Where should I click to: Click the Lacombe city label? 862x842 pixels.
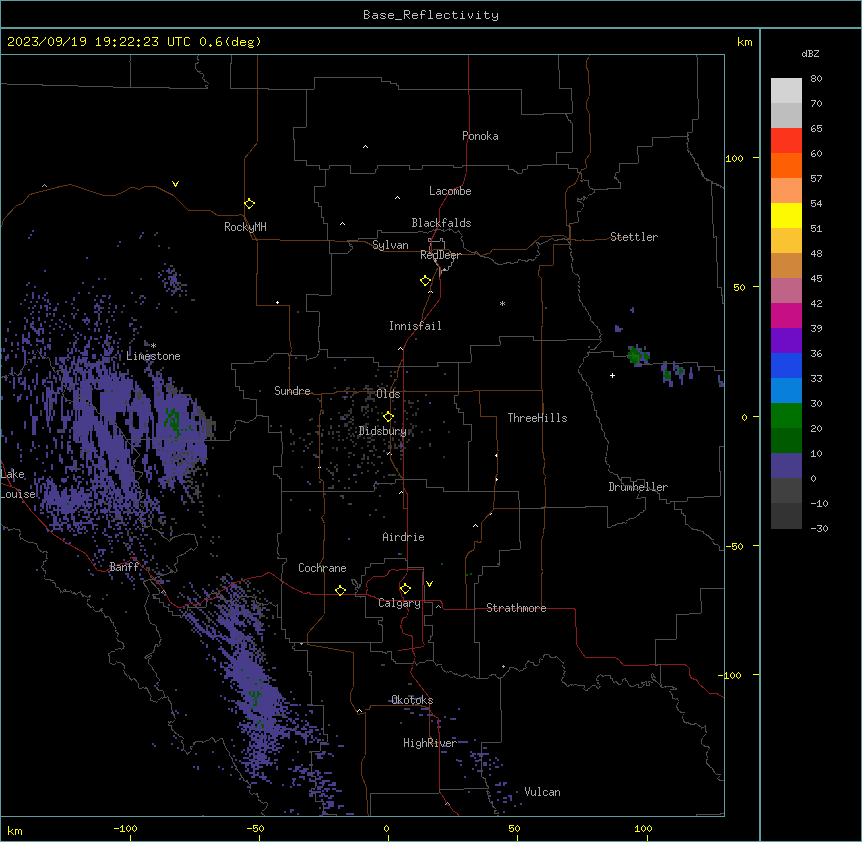(x=450, y=191)
